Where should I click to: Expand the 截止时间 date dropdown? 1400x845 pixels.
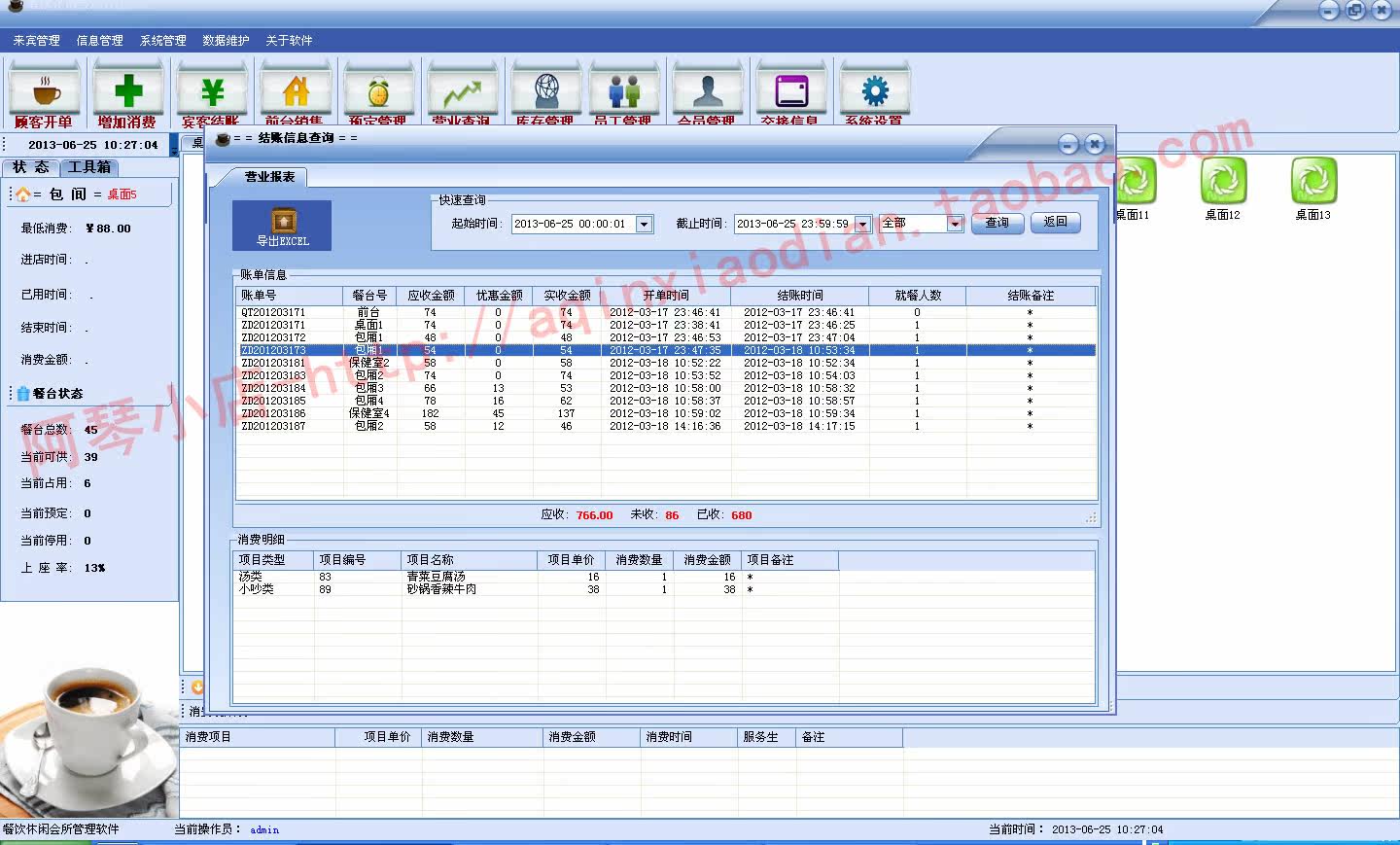coord(862,225)
